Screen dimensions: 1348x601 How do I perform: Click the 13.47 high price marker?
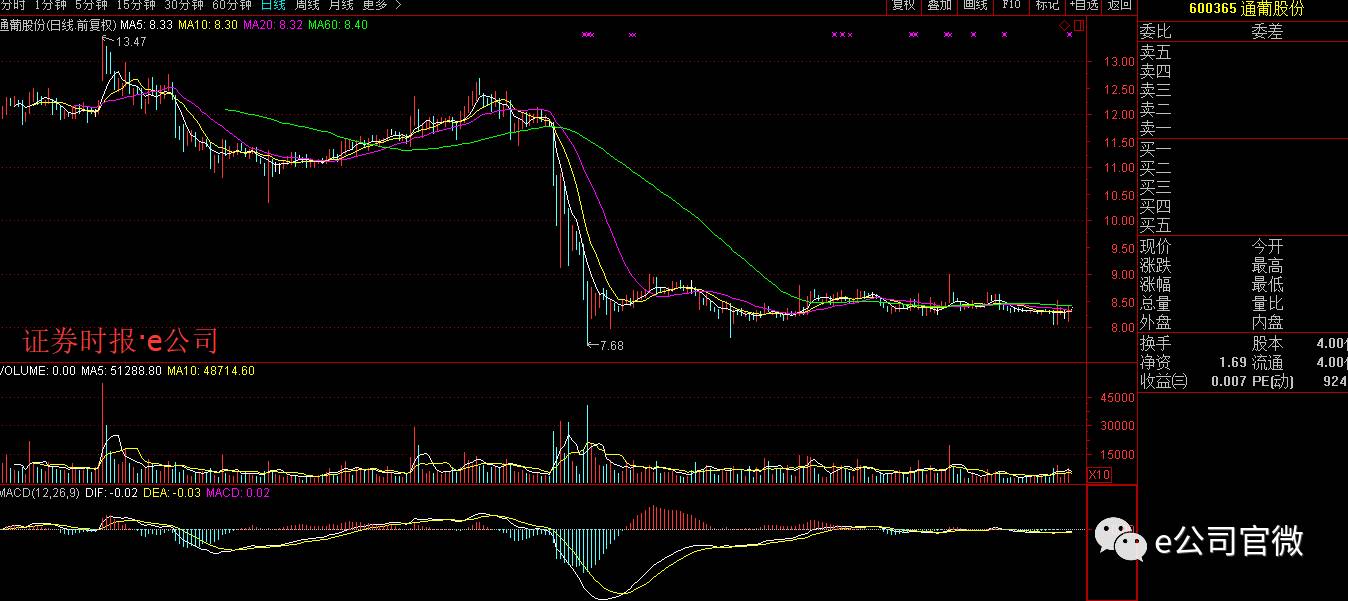tap(131, 42)
